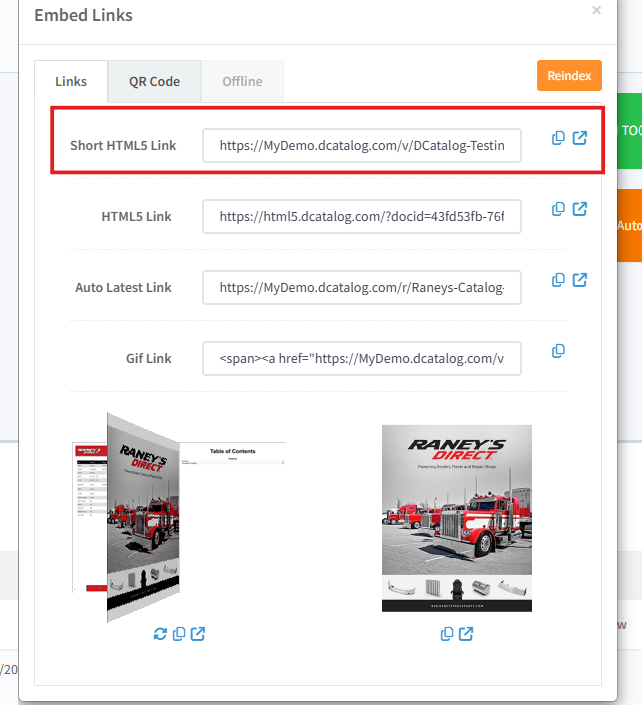
Task: Copy link under the flipbook gif preview
Action: click(x=179, y=634)
